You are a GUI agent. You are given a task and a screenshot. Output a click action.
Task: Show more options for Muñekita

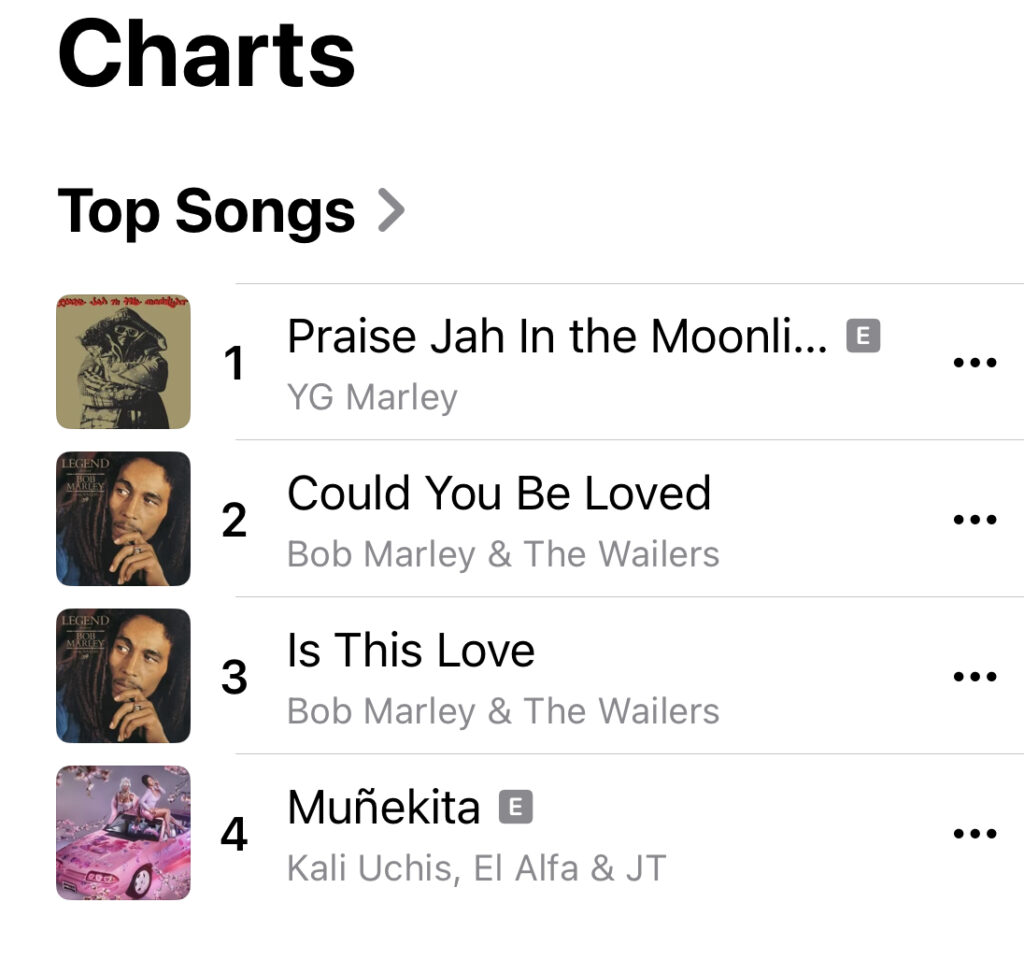point(975,834)
